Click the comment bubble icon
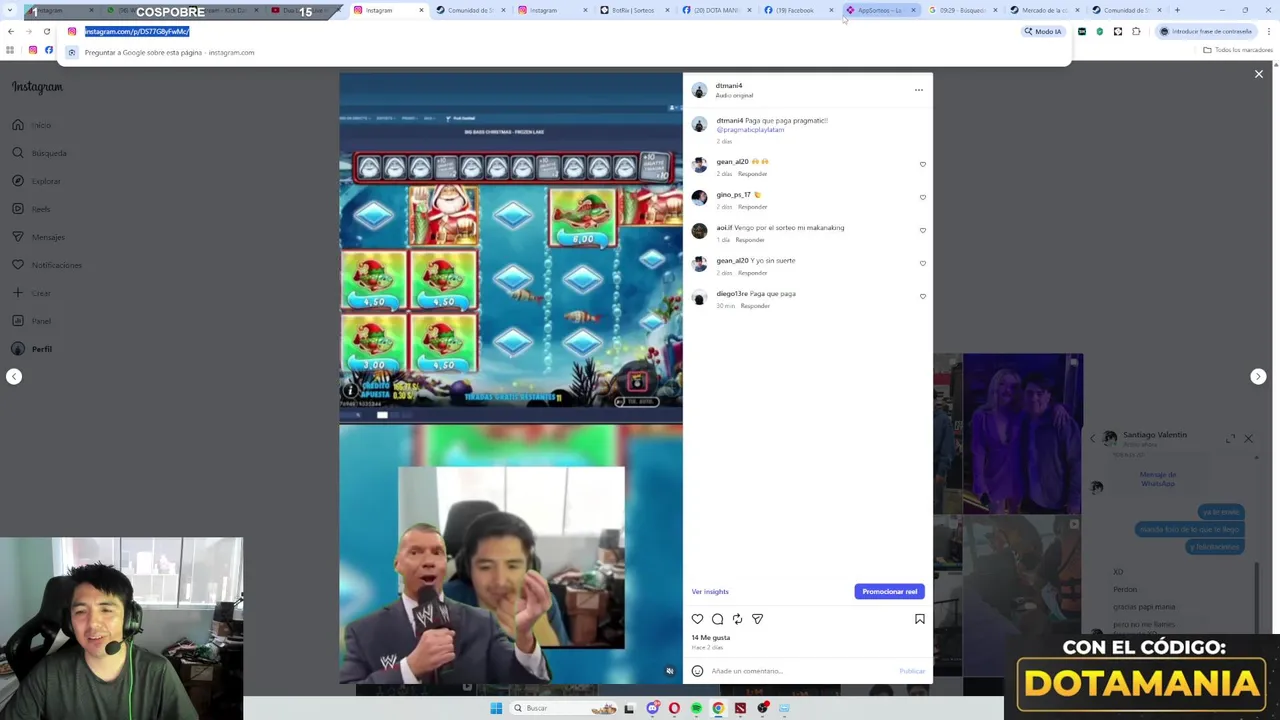1280x720 pixels. click(x=717, y=619)
